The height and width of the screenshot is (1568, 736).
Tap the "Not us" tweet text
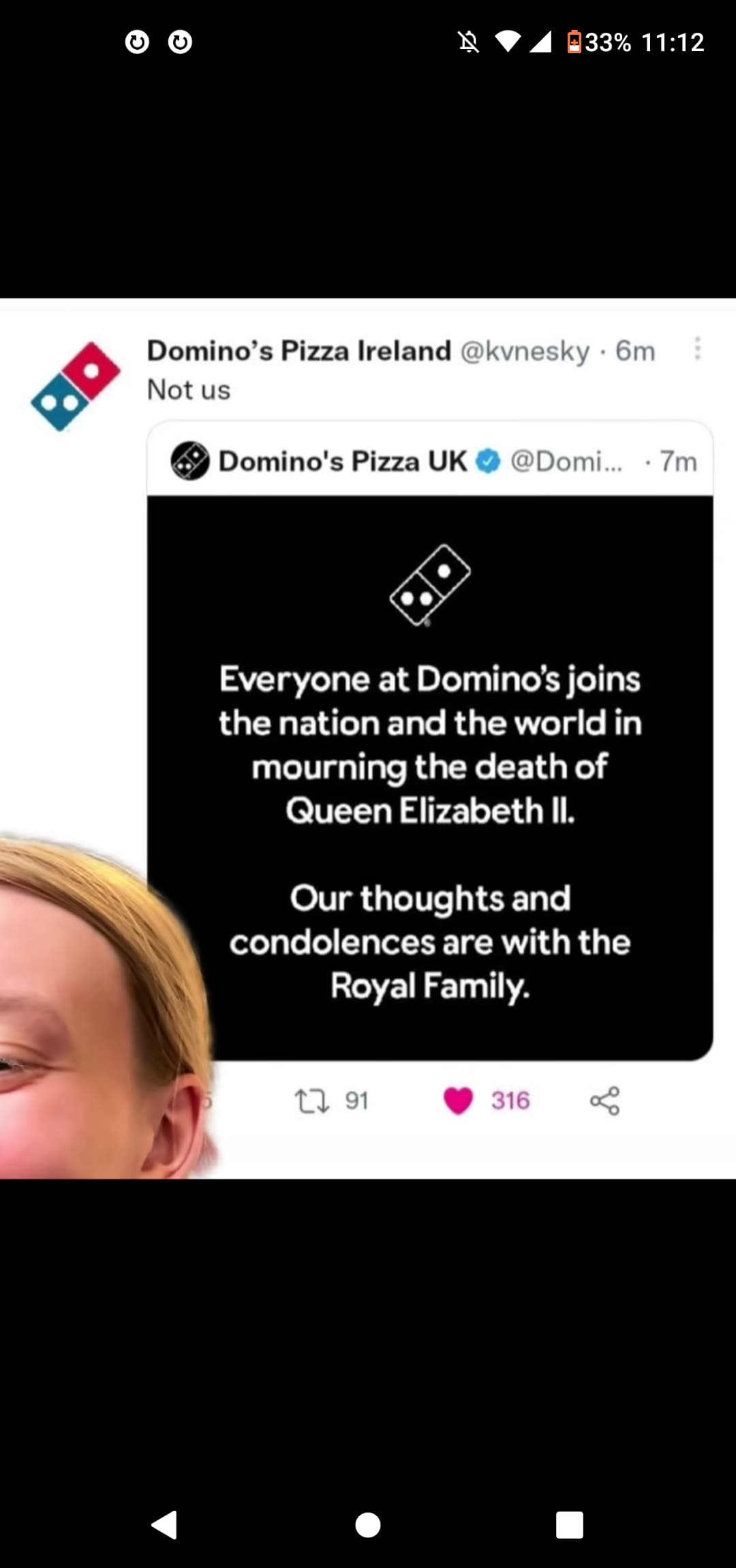pyautogui.click(x=189, y=390)
